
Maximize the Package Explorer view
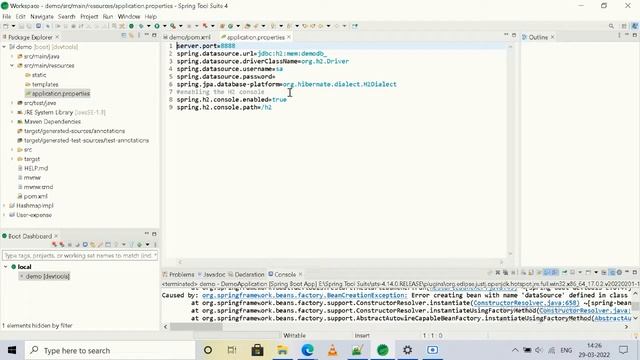pos(154,36)
